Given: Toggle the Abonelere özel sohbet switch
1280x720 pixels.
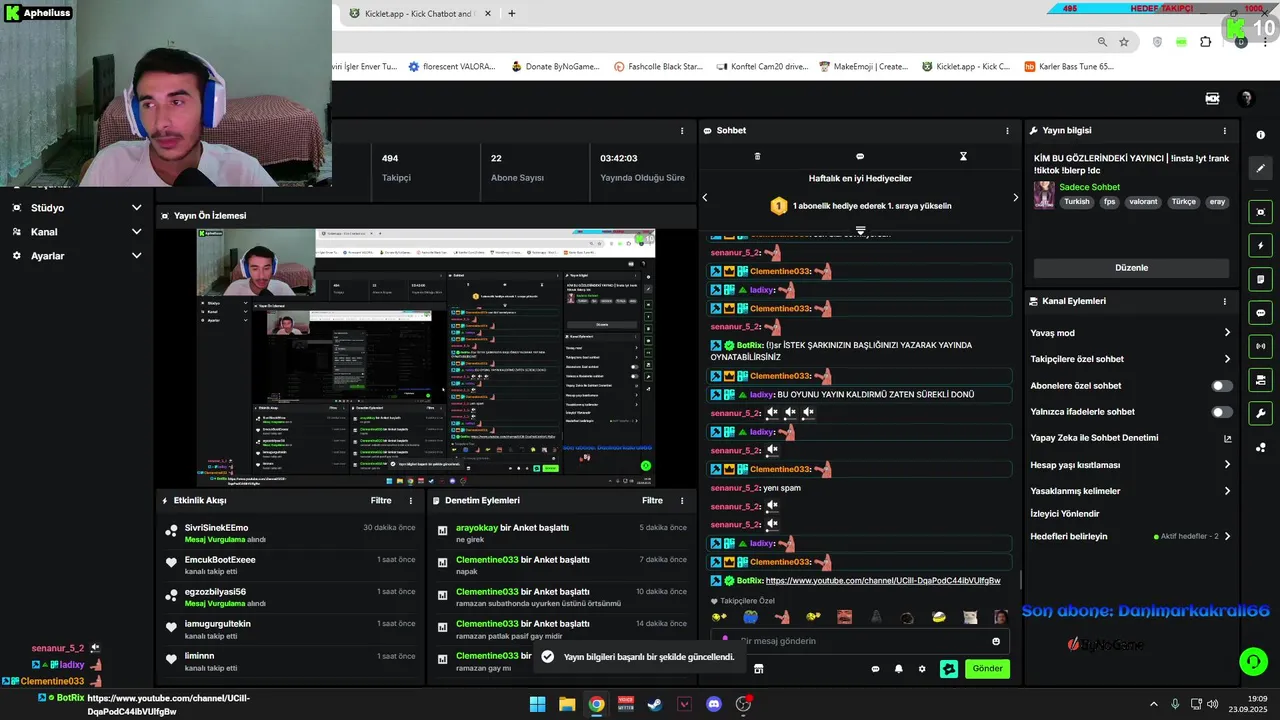Looking at the screenshot, I should point(1222,386).
